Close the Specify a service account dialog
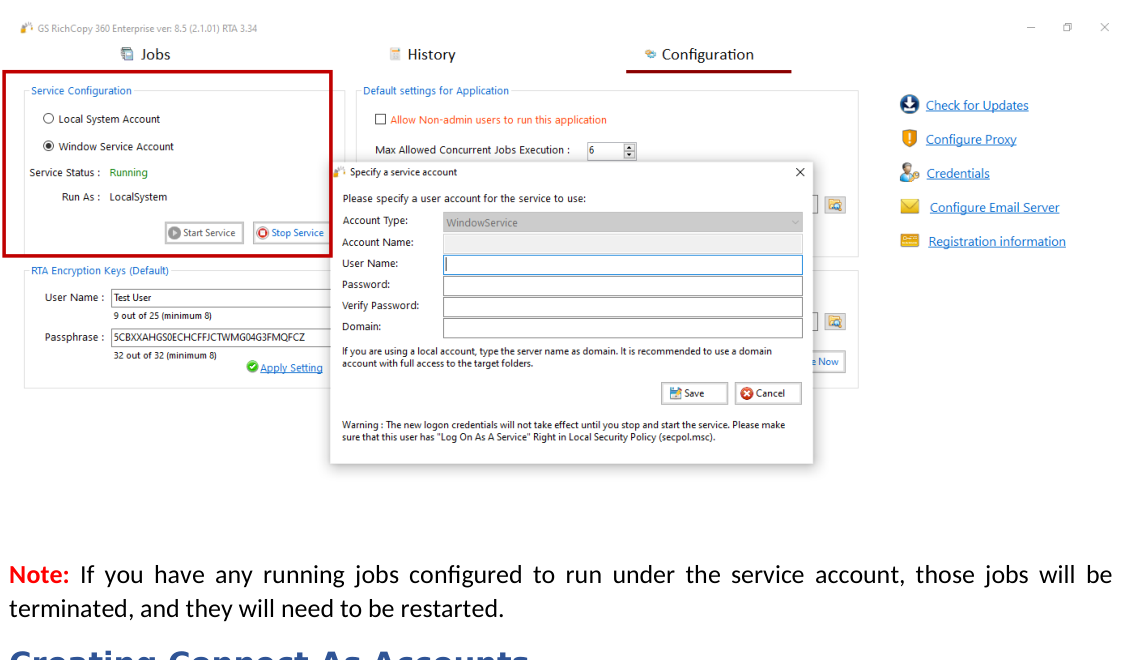The height and width of the screenshot is (660, 1144). pyautogui.click(x=800, y=172)
